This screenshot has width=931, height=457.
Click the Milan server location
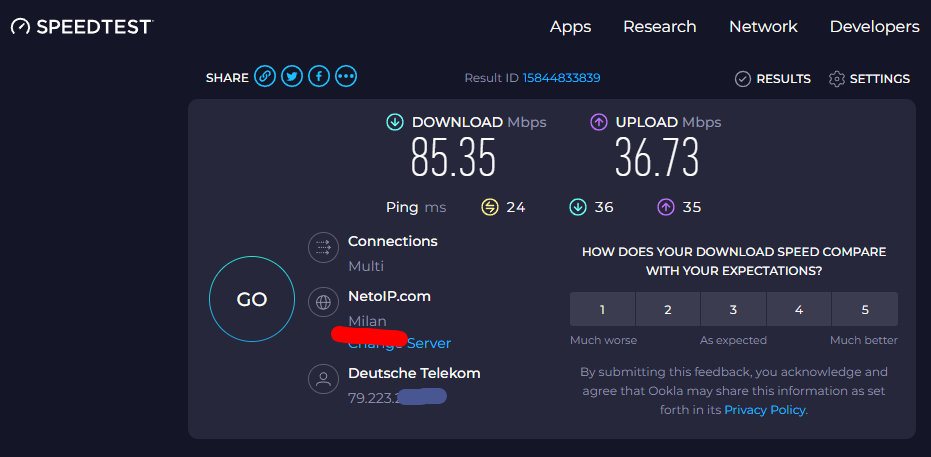tap(367, 321)
